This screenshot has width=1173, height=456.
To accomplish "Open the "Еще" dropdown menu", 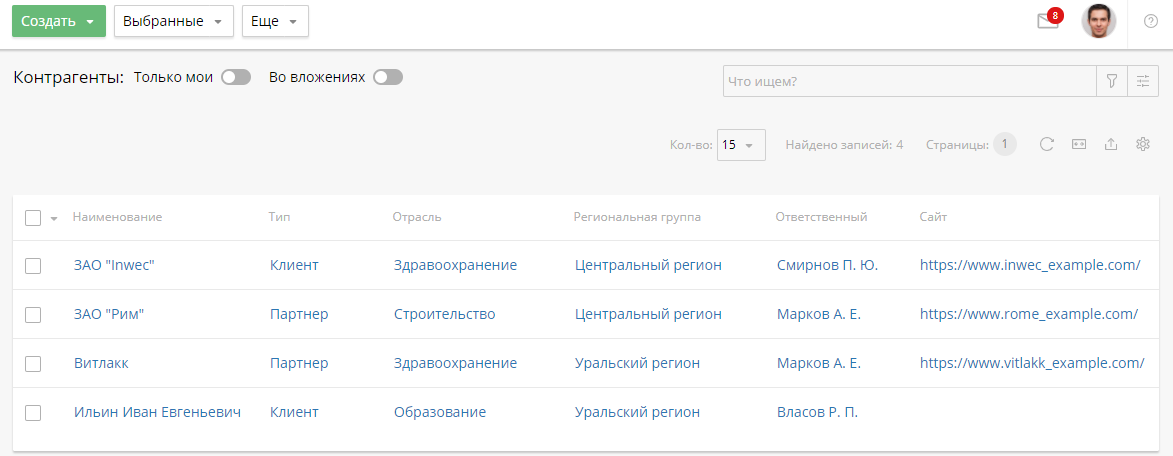I will click(275, 21).
